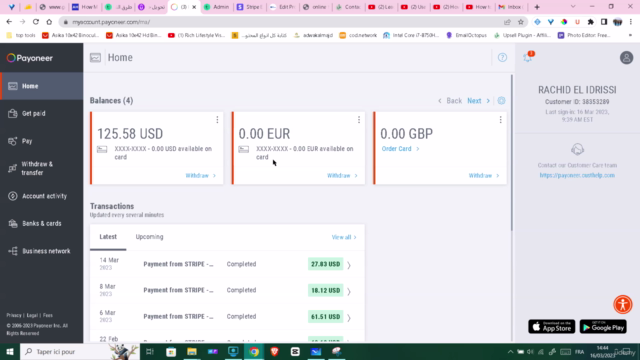
Task: Withdraw from the EUR balance
Action: pos(342,176)
